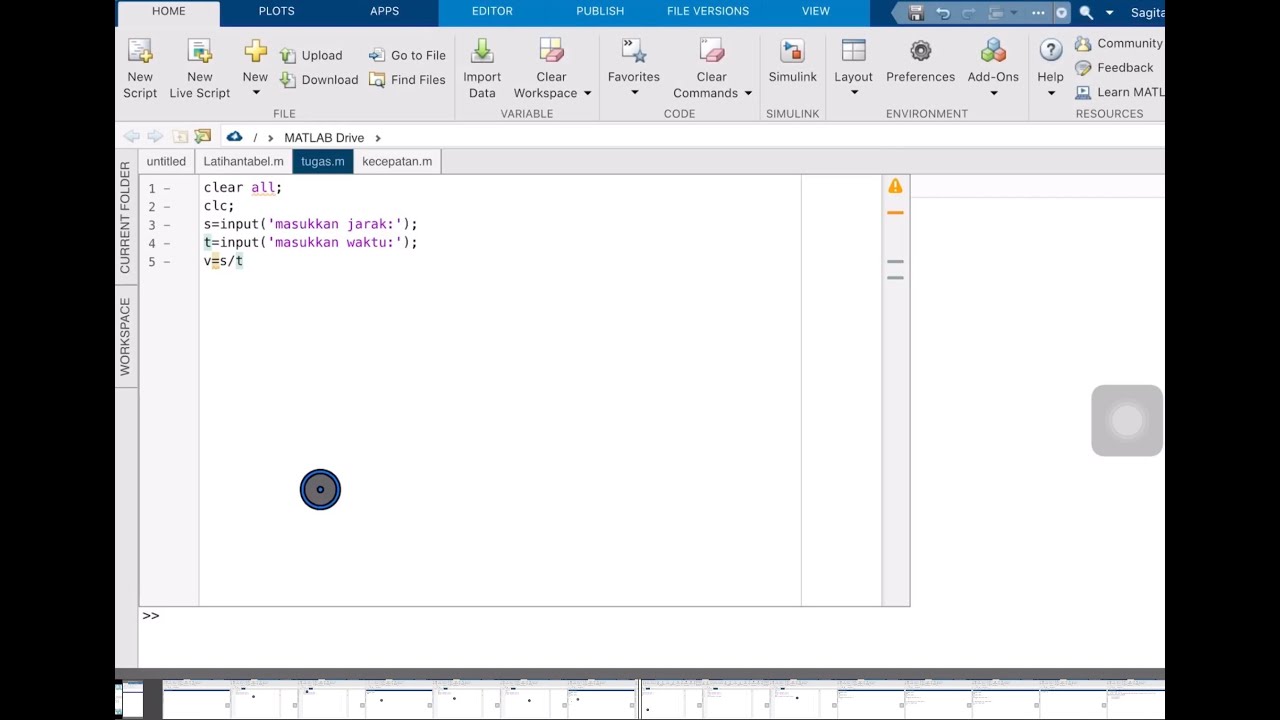Open the search dropdown arrow
Image resolution: width=1280 pixels, height=720 pixels.
click(1109, 13)
